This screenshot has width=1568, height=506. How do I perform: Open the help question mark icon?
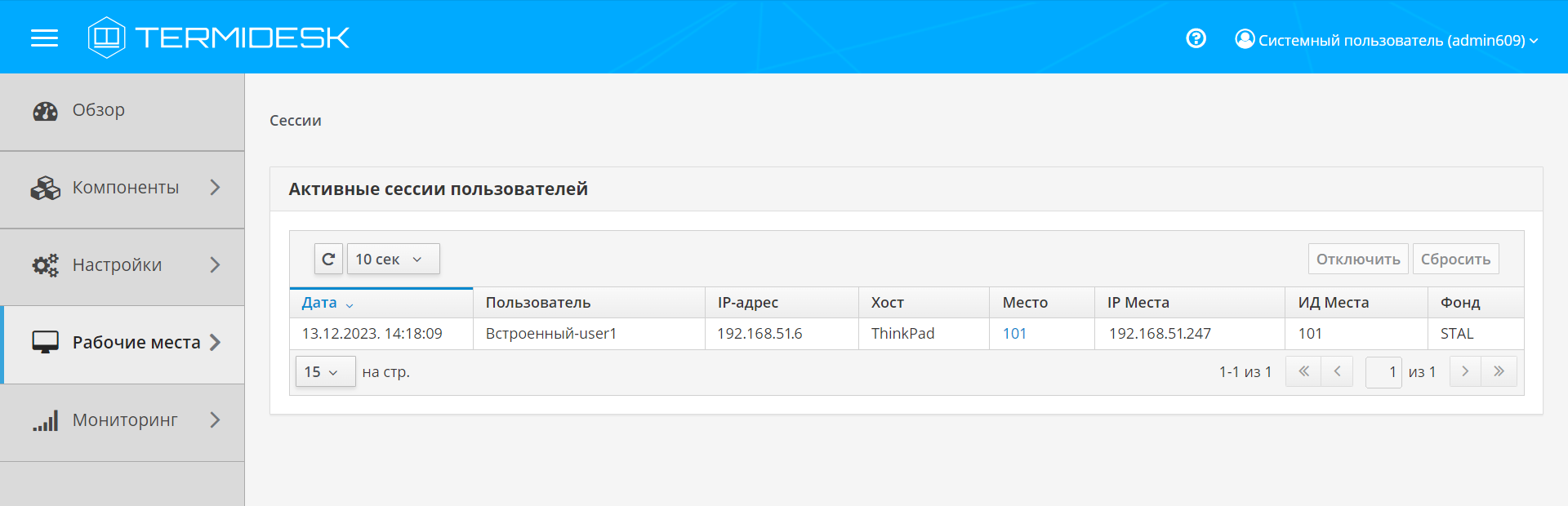tap(1196, 38)
